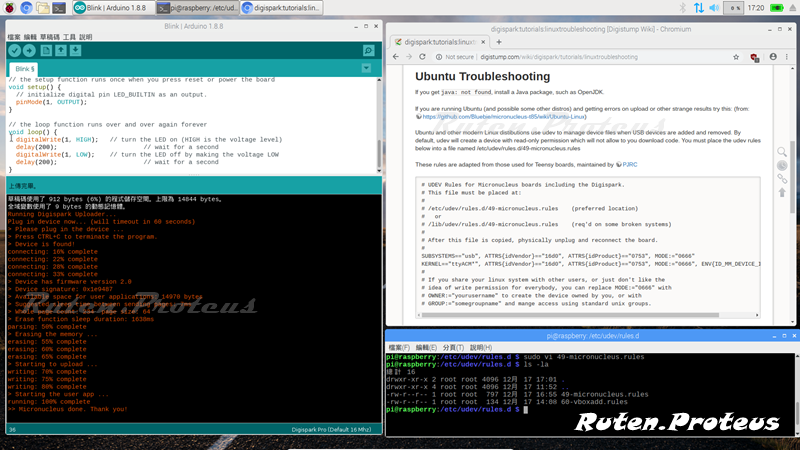
Task: Click the network transfer arrows tray icon
Action: tap(698, 8)
